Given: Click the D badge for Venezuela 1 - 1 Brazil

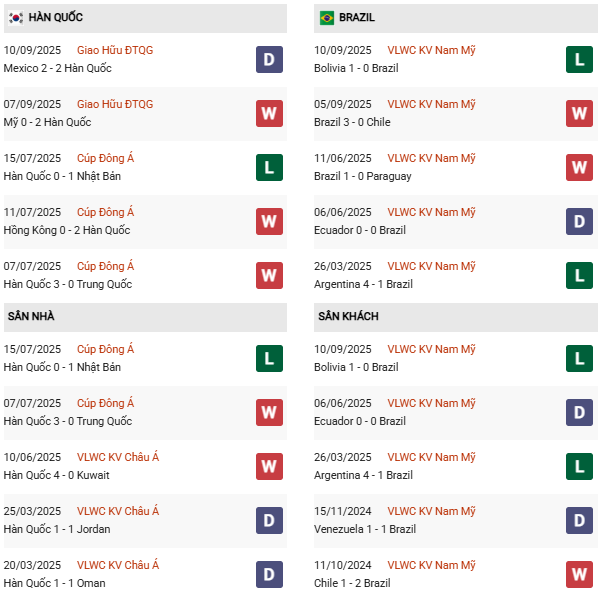Looking at the screenshot, I should 580,520.
